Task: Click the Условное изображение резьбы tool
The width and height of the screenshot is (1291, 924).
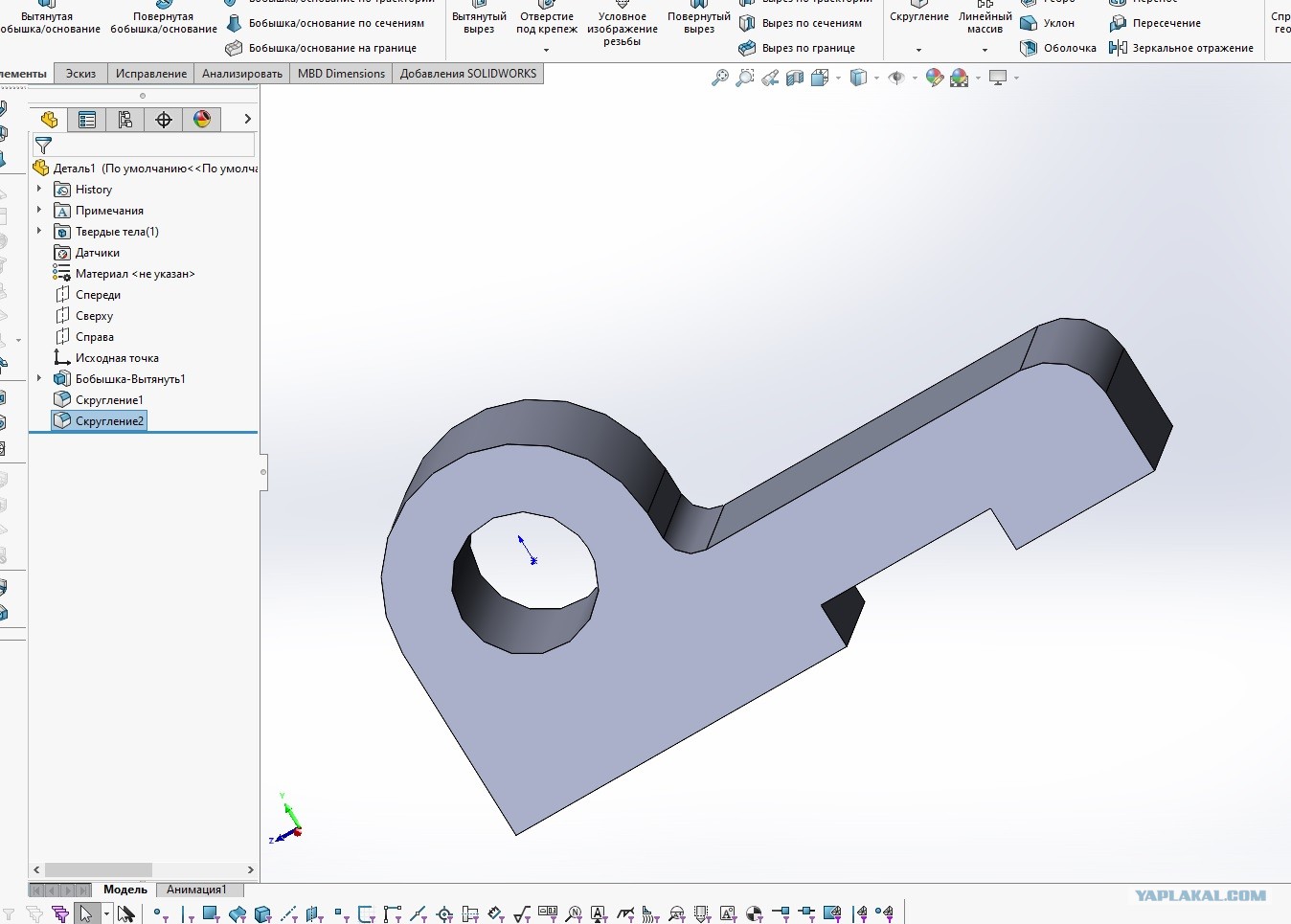Action: point(623,24)
